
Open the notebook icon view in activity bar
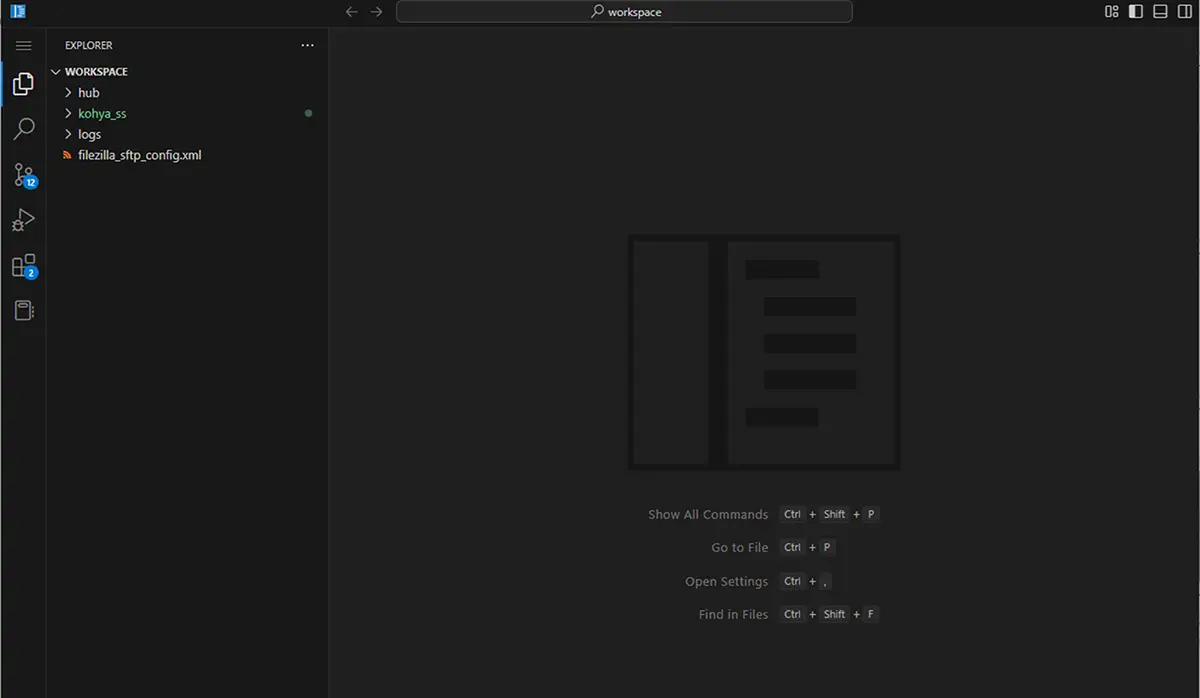[23, 311]
